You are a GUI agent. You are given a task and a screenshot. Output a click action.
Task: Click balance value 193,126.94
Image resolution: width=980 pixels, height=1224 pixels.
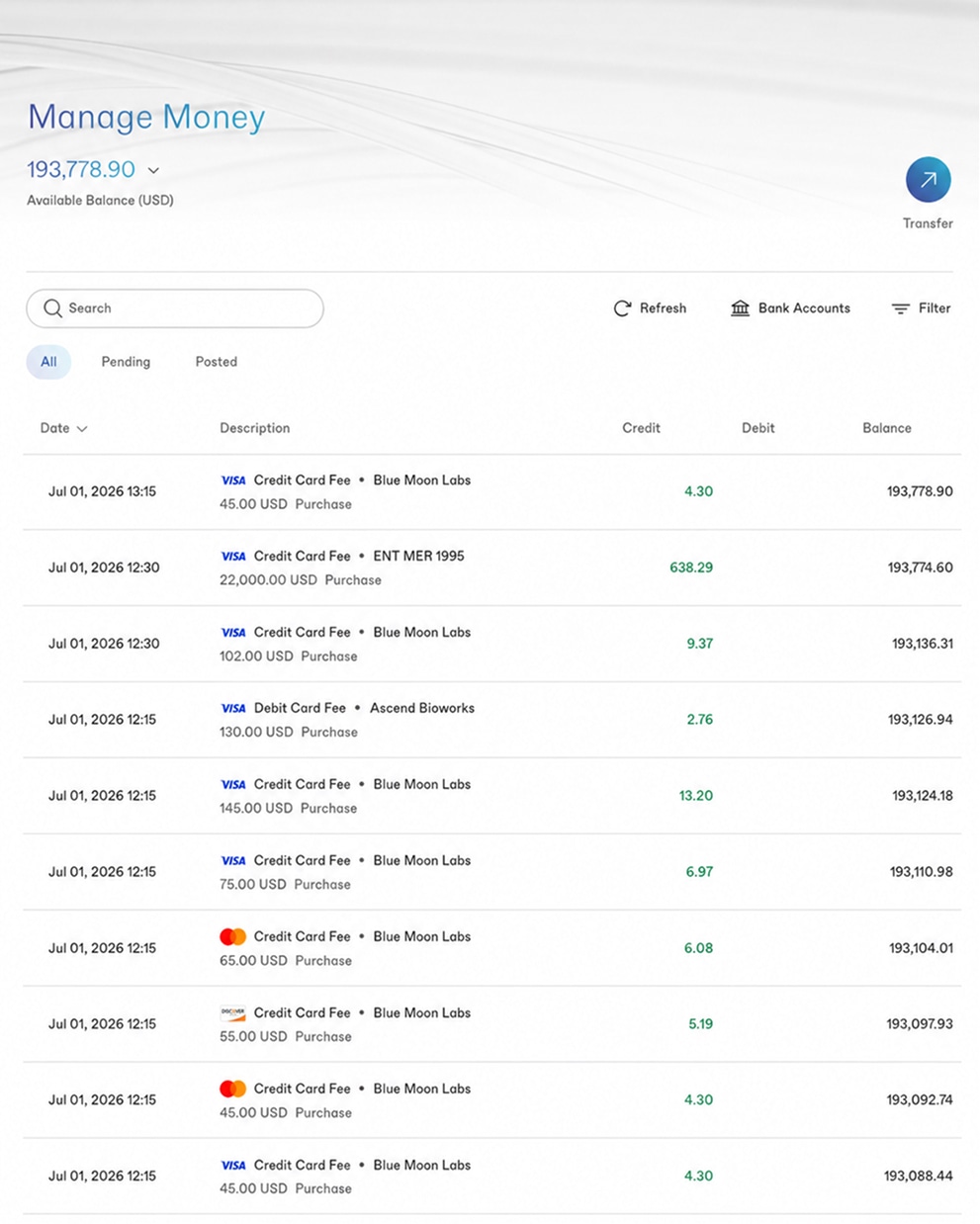(920, 720)
